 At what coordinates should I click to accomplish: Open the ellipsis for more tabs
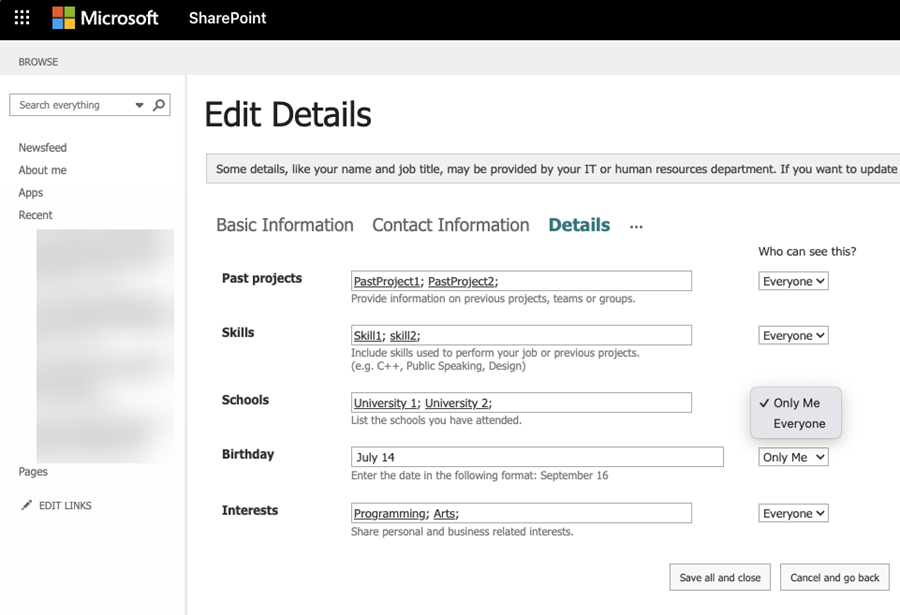coord(636,227)
